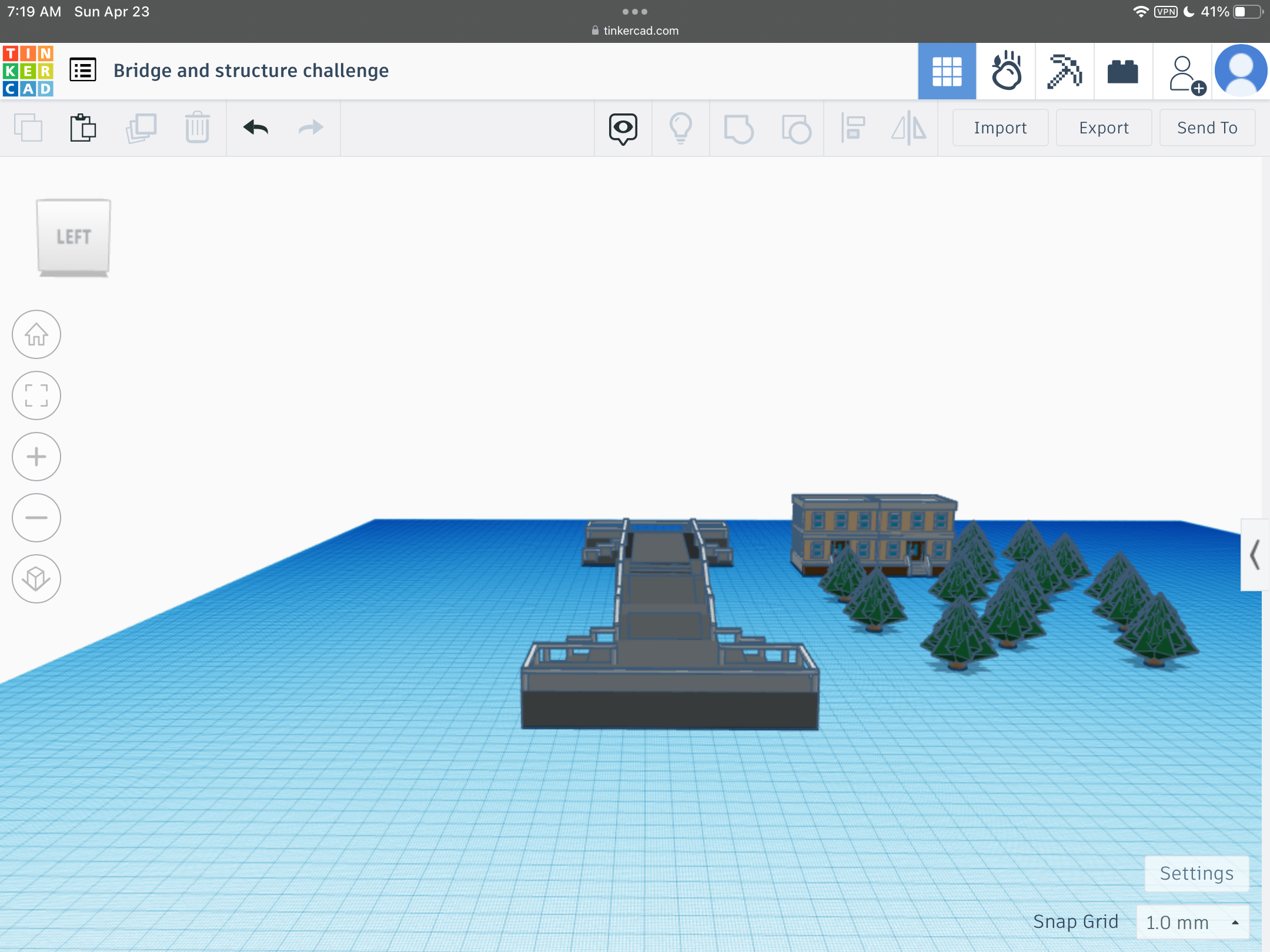Click the Import button
Image resolution: width=1270 pixels, height=952 pixels.
(1000, 128)
